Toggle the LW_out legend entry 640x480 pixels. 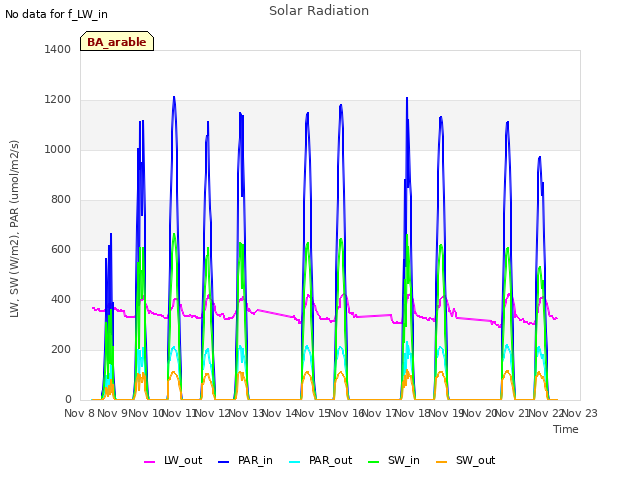(173, 460)
